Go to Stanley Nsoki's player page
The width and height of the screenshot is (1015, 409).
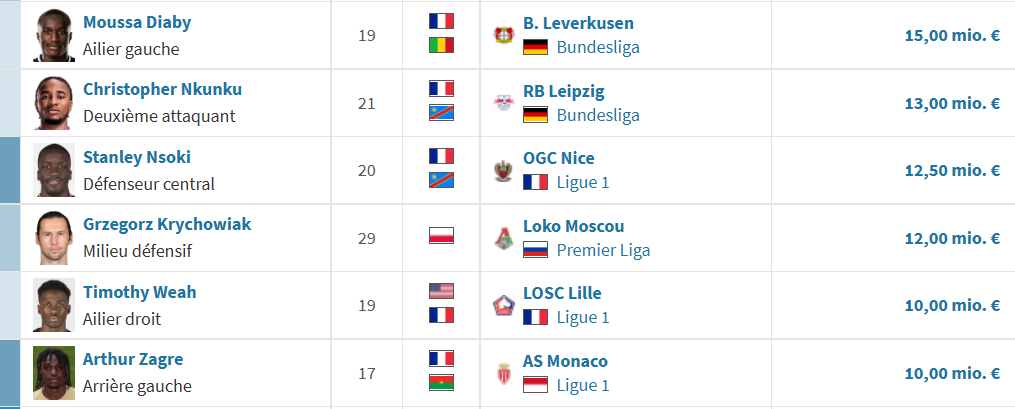pyautogui.click(x=137, y=157)
